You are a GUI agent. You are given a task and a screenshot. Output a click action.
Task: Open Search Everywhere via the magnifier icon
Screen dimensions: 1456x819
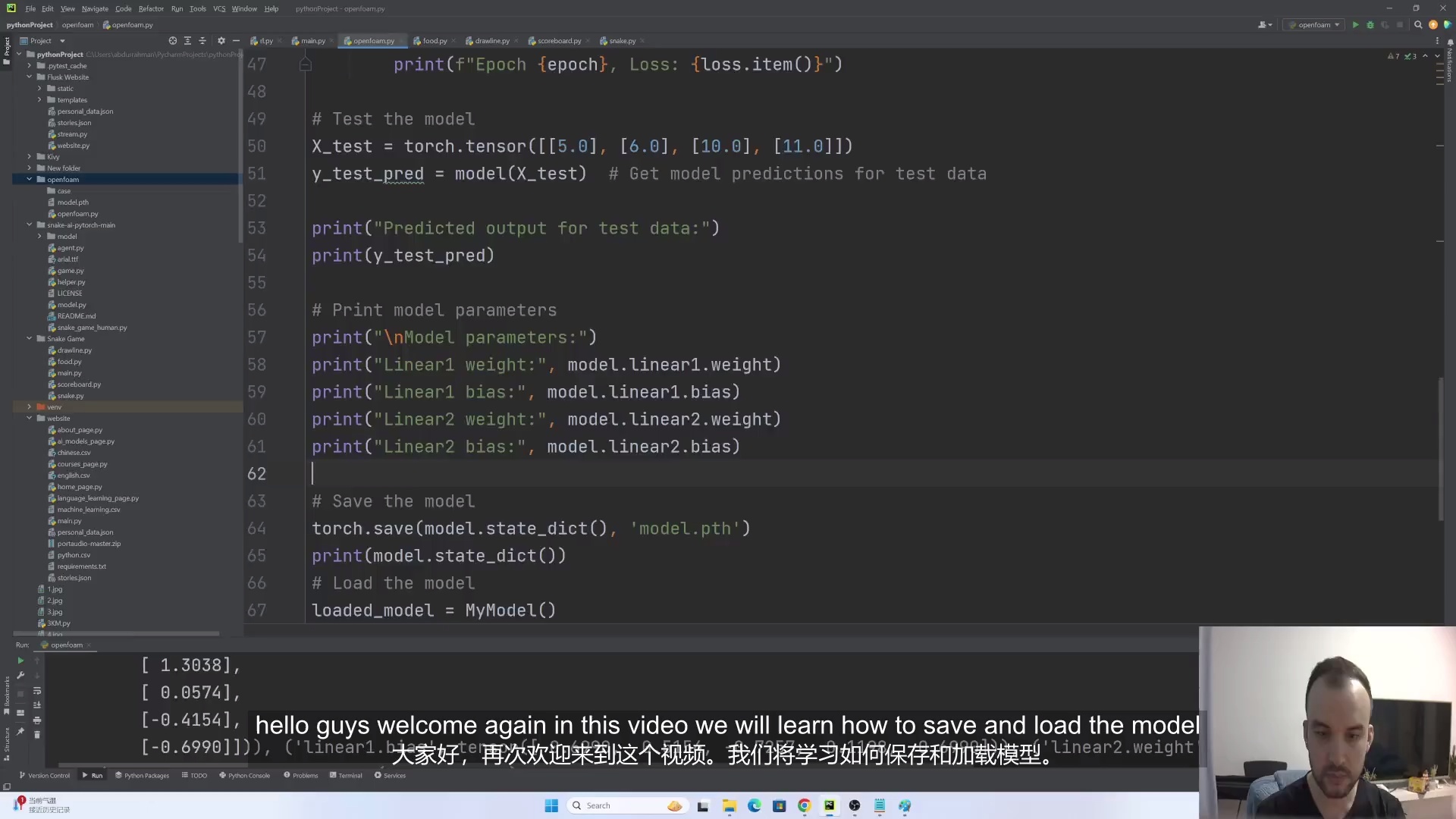(x=1417, y=25)
